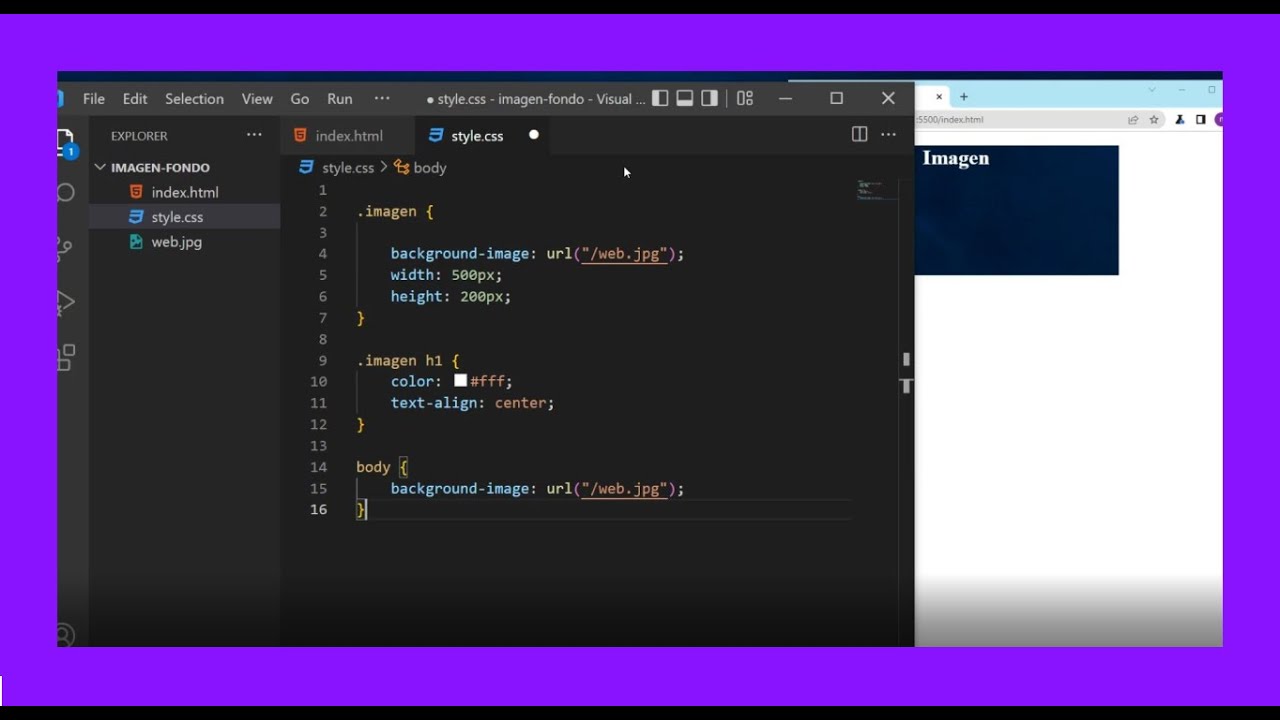Toggle the secondary side bar
Image resolution: width=1280 pixels, height=720 pixels.
coord(709,98)
